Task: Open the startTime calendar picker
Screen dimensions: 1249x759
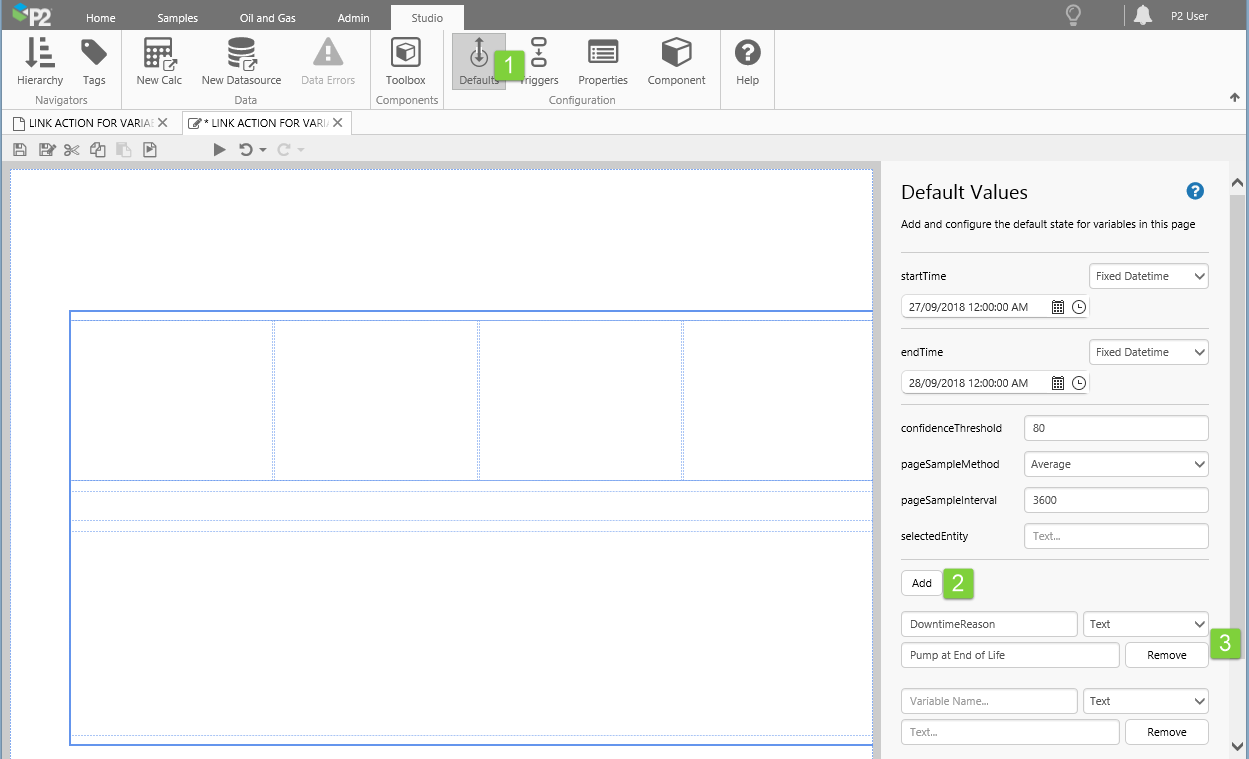Action: tap(1058, 307)
